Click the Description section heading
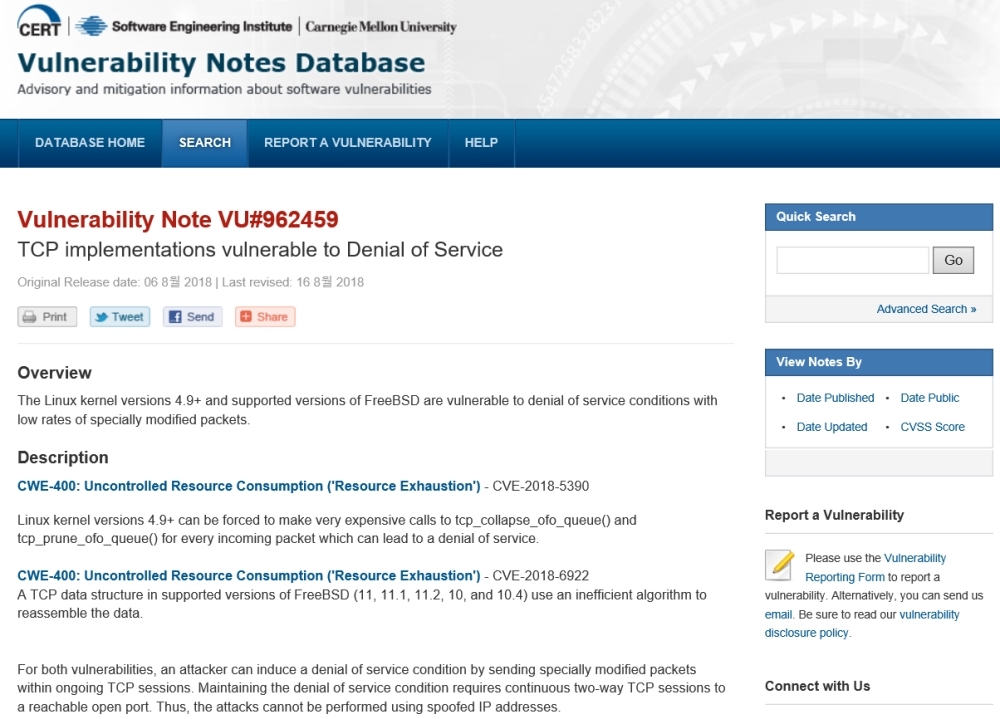Image resolution: width=1000 pixels, height=719 pixels. pyautogui.click(x=63, y=457)
